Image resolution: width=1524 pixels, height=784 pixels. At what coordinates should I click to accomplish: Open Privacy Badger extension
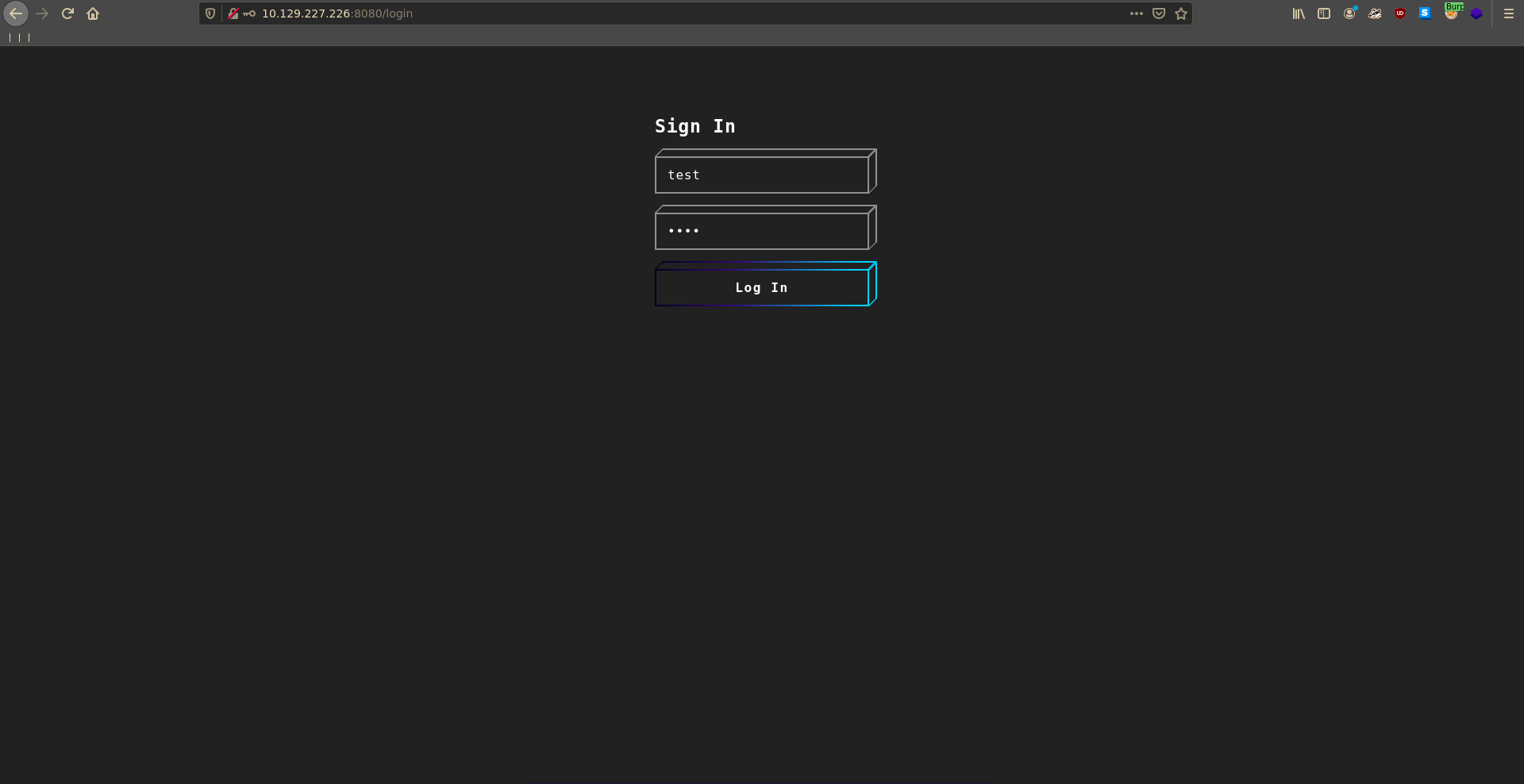pos(1375,13)
